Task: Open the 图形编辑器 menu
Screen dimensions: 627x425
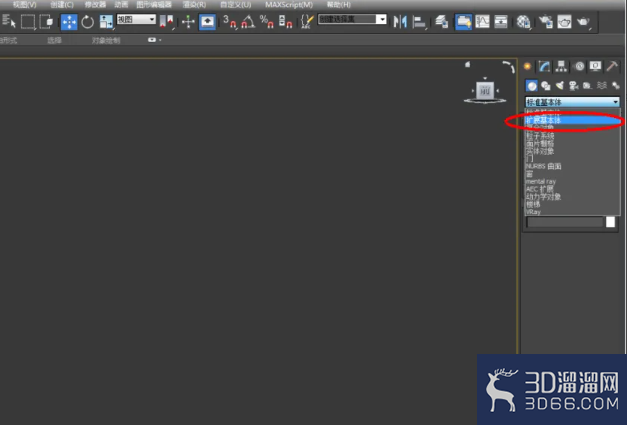Action: pyautogui.click(x=154, y=5)
